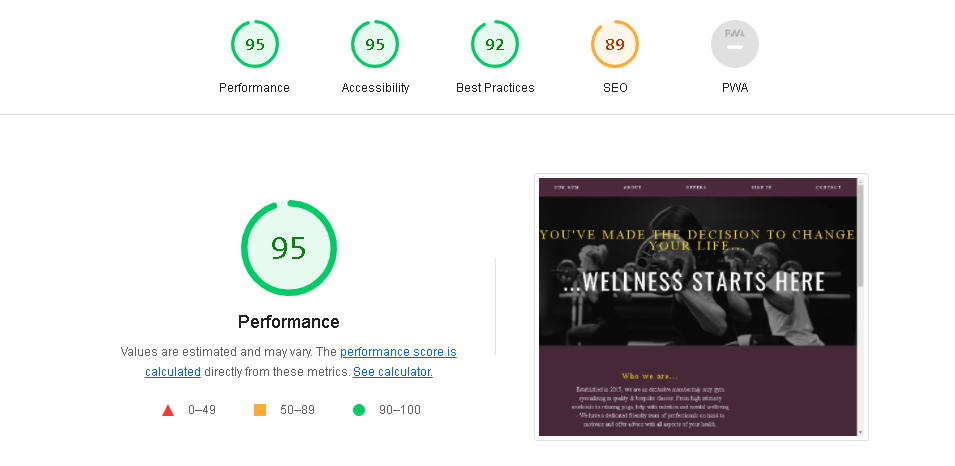The height and width of the screenshot is (466, 955).
Task: Open the 'See calculator' link
Action: point(393,372)
